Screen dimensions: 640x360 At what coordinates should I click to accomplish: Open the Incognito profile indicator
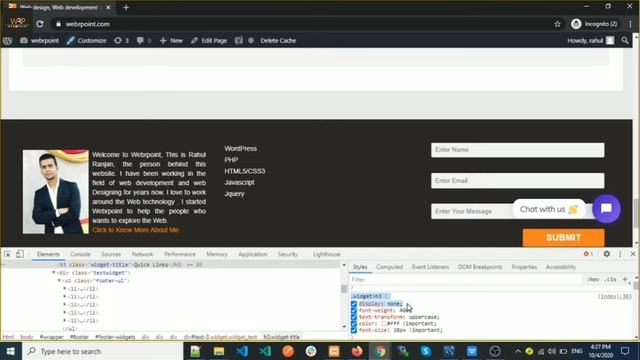[x=594, y=24]
